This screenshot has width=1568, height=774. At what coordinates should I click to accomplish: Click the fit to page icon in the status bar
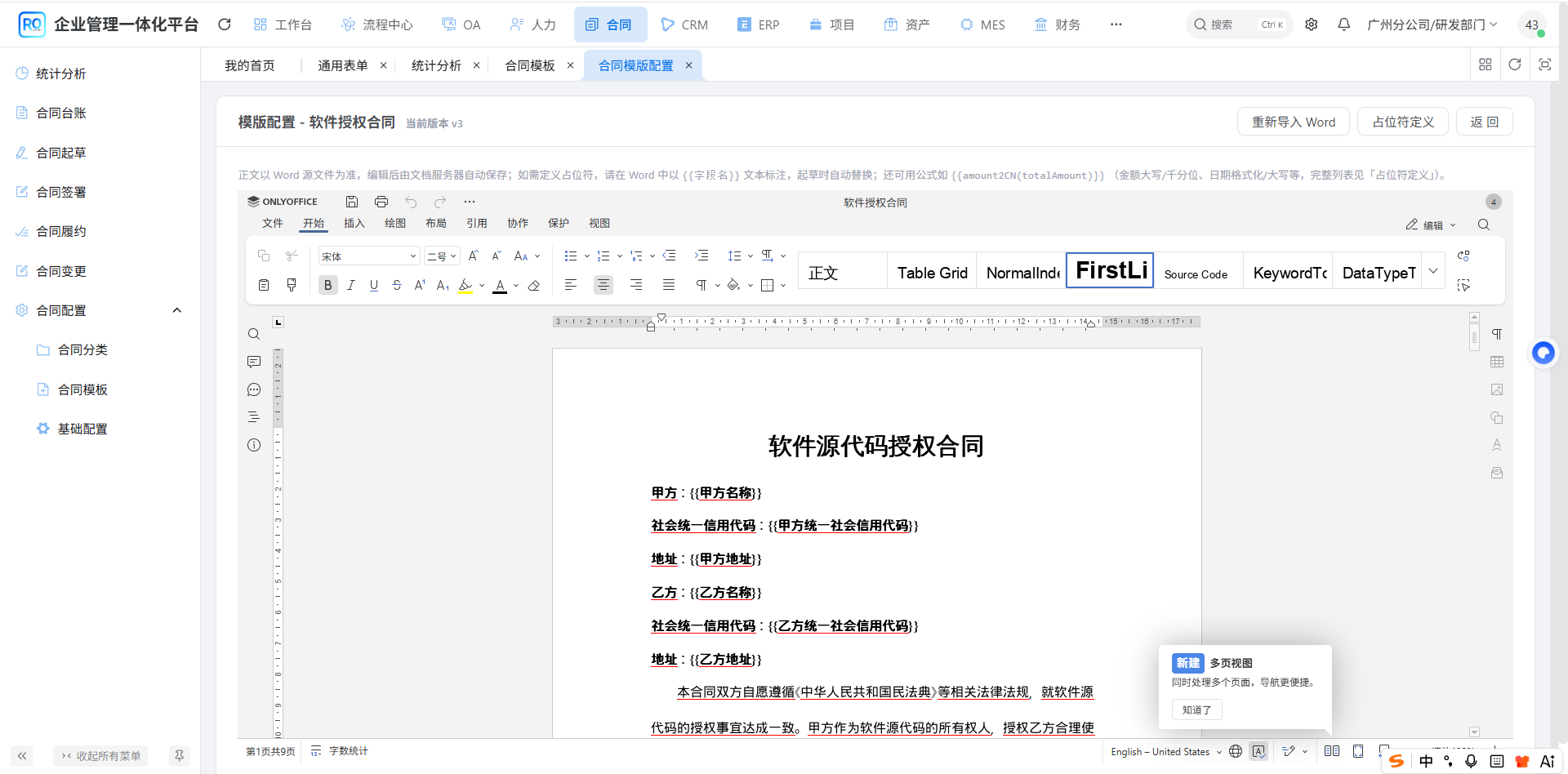pyautogui.click(x=1358, y=751)
